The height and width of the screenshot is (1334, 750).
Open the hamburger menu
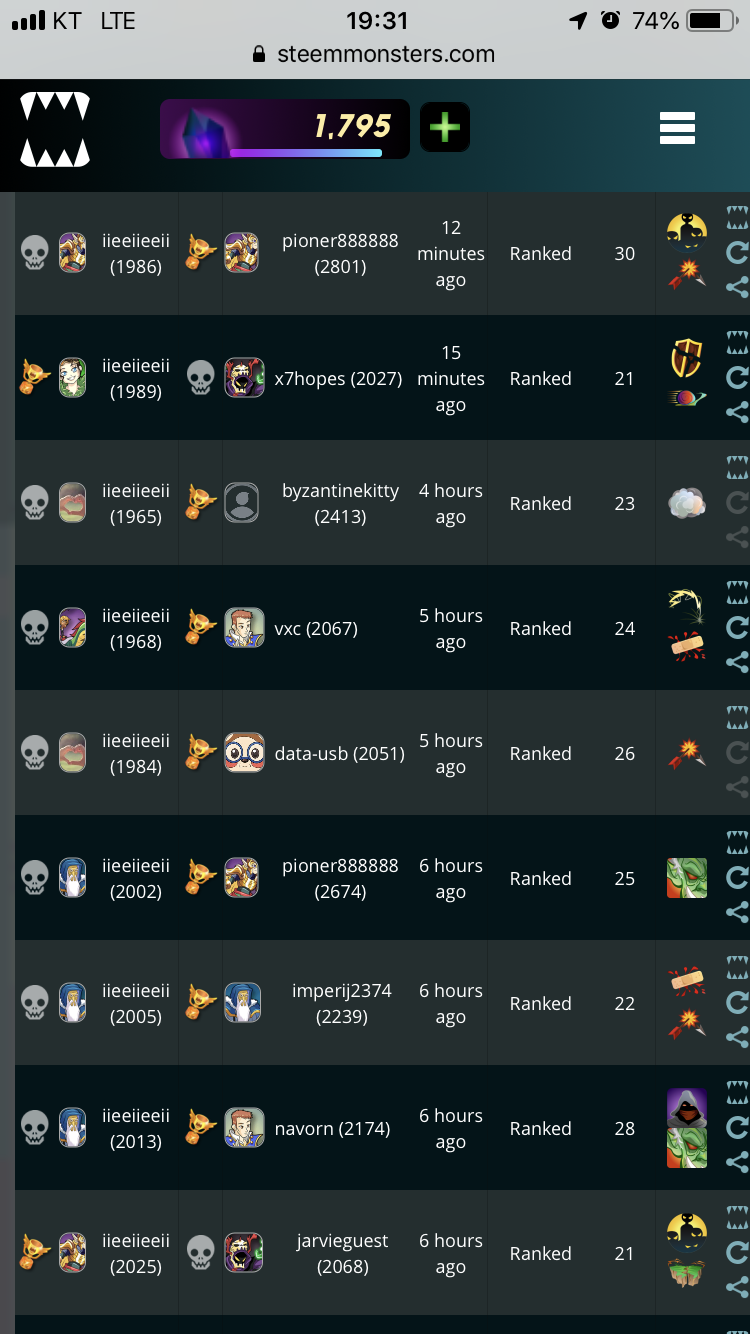coord(677,128)
